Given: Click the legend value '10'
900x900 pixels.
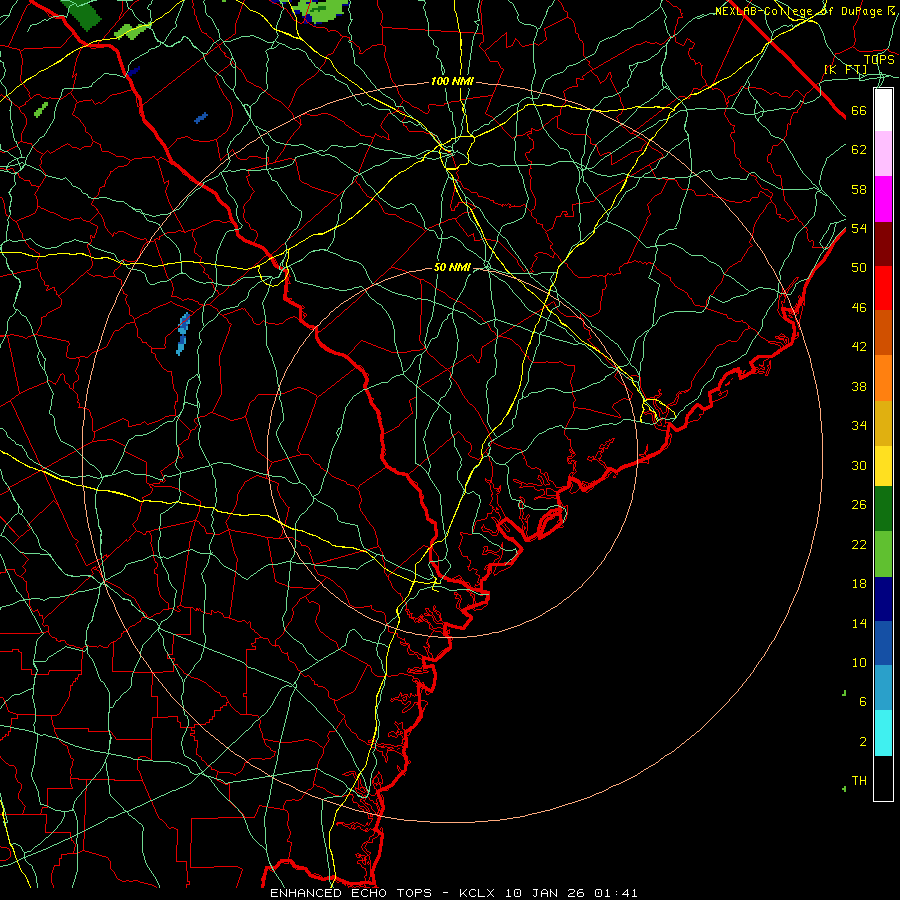Looking at the screenshot, I should [859, 663].
